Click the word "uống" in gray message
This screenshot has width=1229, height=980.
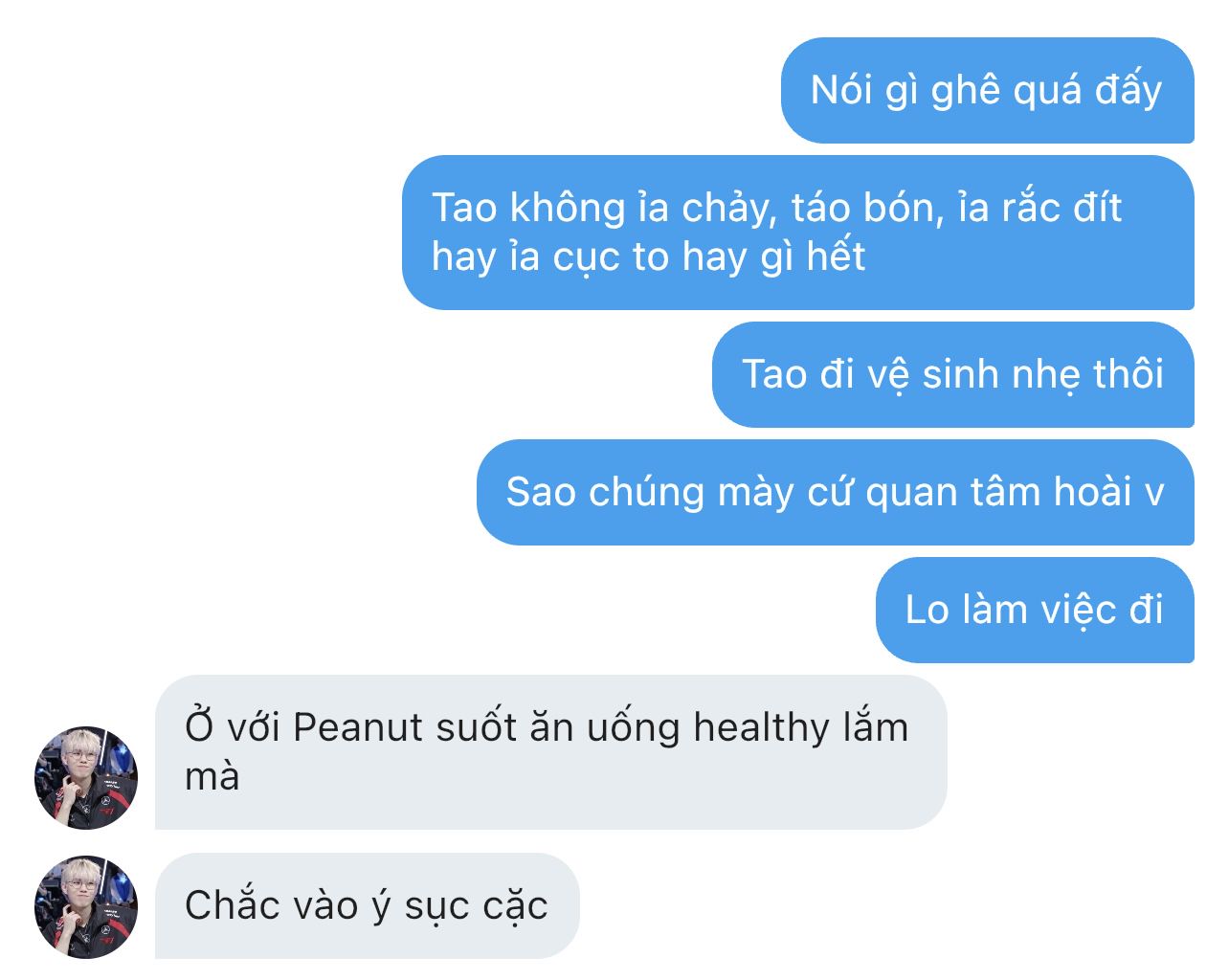(x=633, y=729)
